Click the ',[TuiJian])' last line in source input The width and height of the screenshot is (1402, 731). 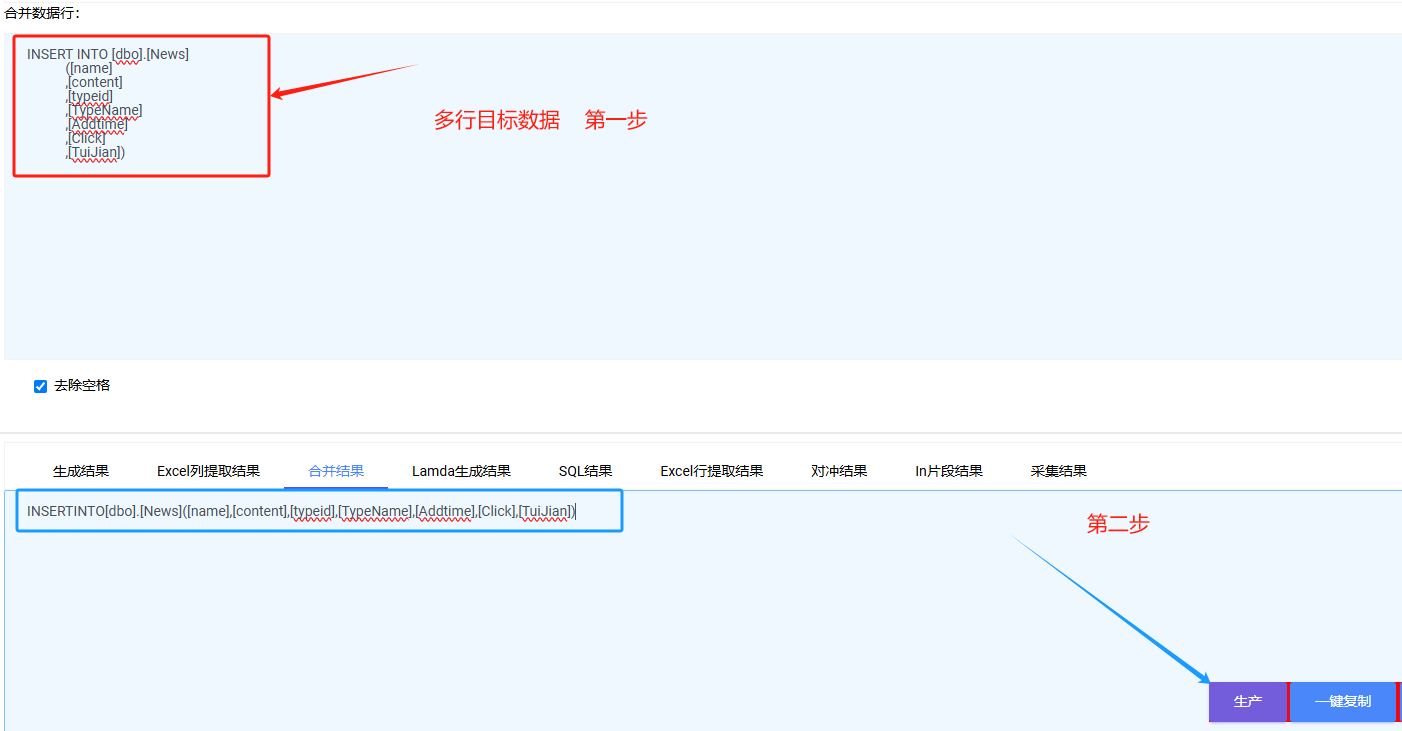click(x=96, y=152)
